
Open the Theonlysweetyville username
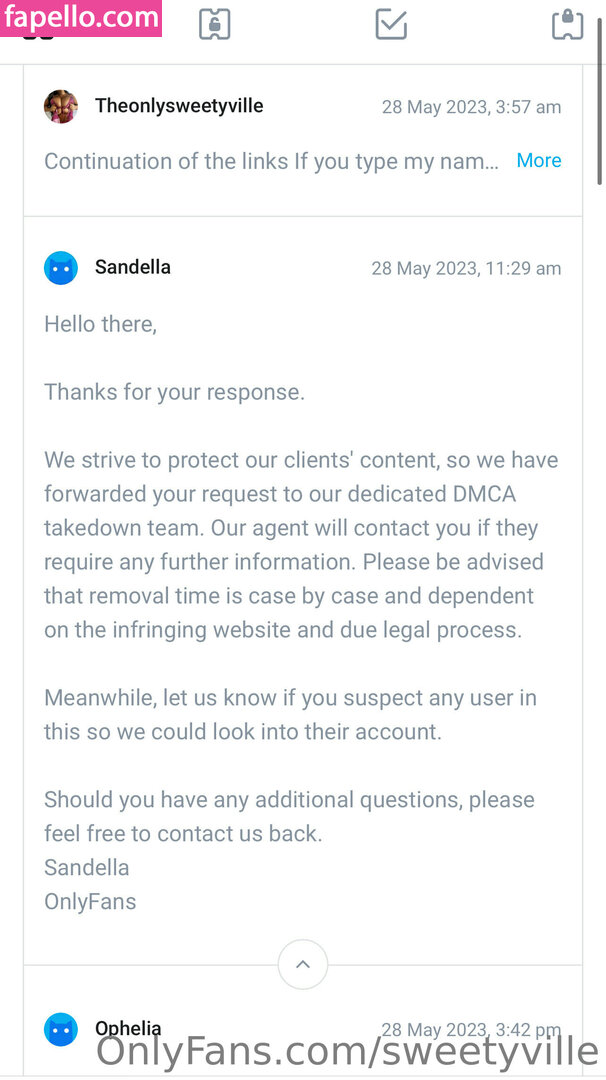pyautogui.click(x=179, y=106)
